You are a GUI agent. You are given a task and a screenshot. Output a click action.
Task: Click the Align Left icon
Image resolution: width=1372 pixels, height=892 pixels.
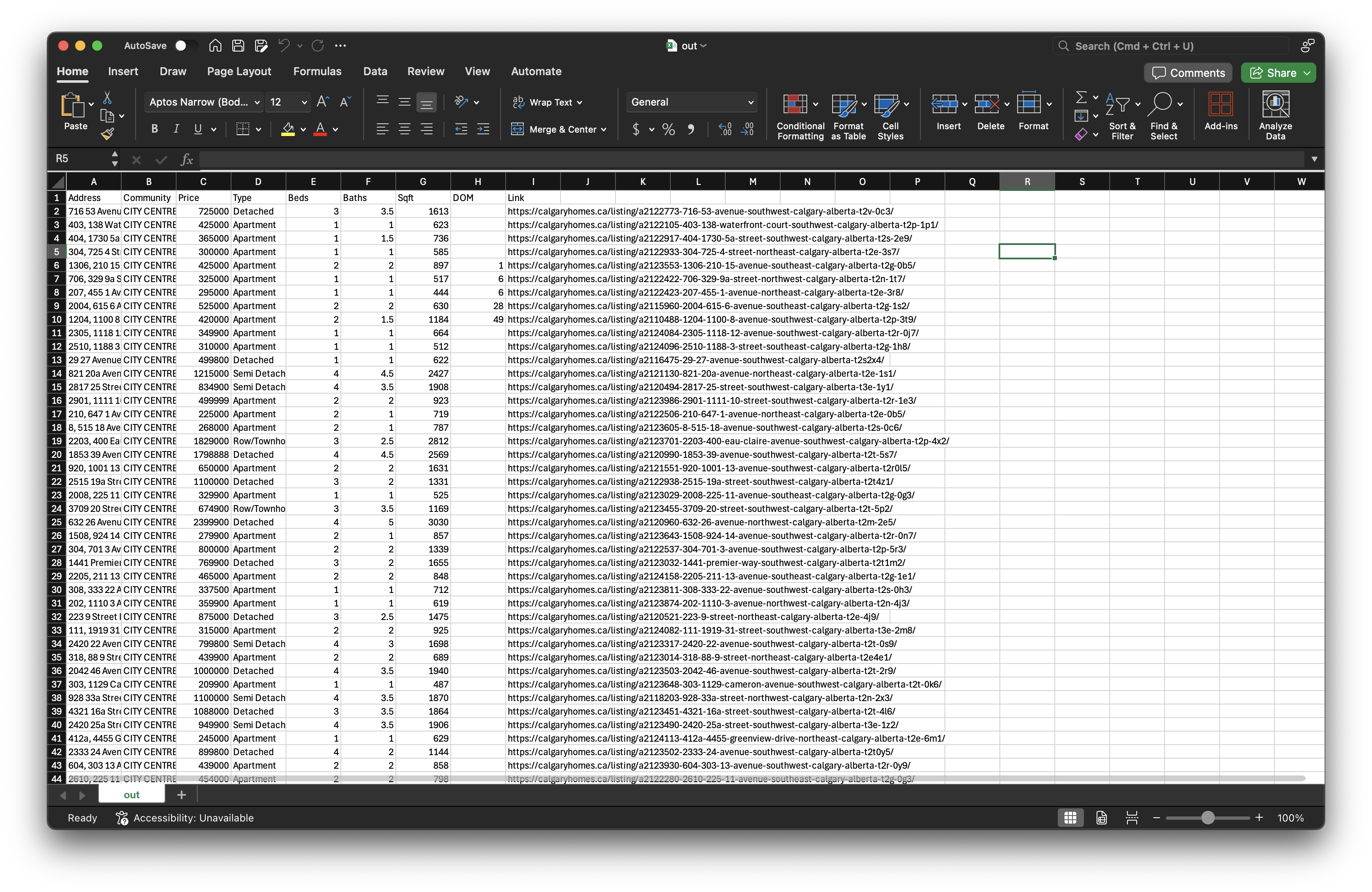[382, 130]
